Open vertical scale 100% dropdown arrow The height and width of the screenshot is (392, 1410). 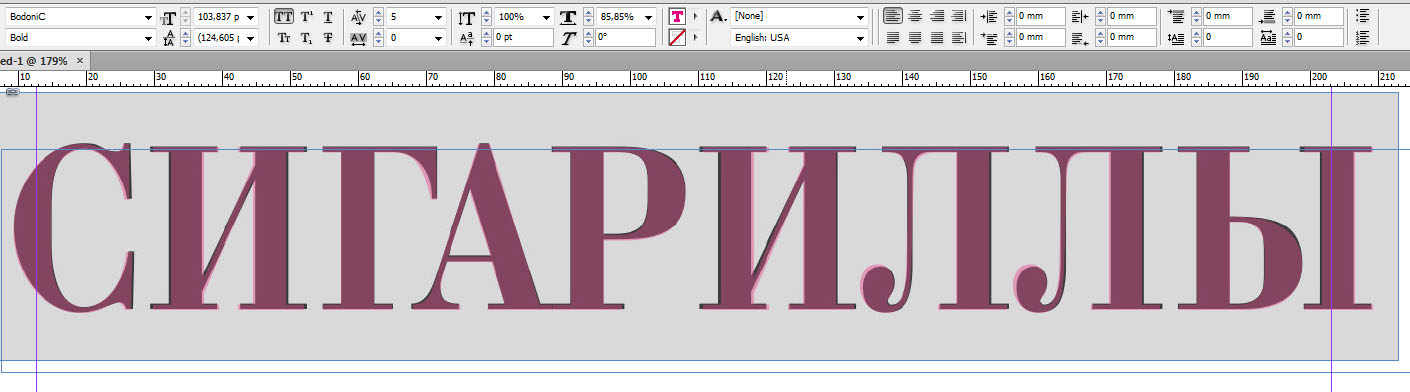(546, 17)
